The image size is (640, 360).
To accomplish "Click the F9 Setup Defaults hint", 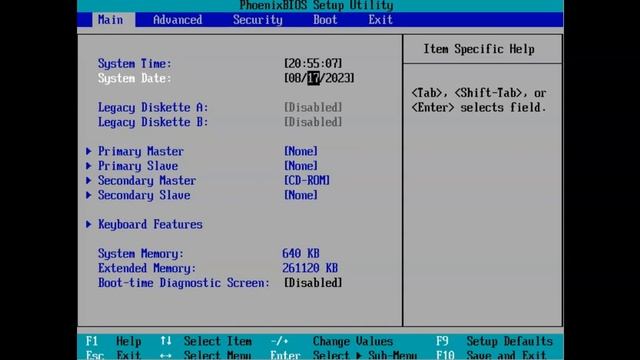I will pos(494,341).
